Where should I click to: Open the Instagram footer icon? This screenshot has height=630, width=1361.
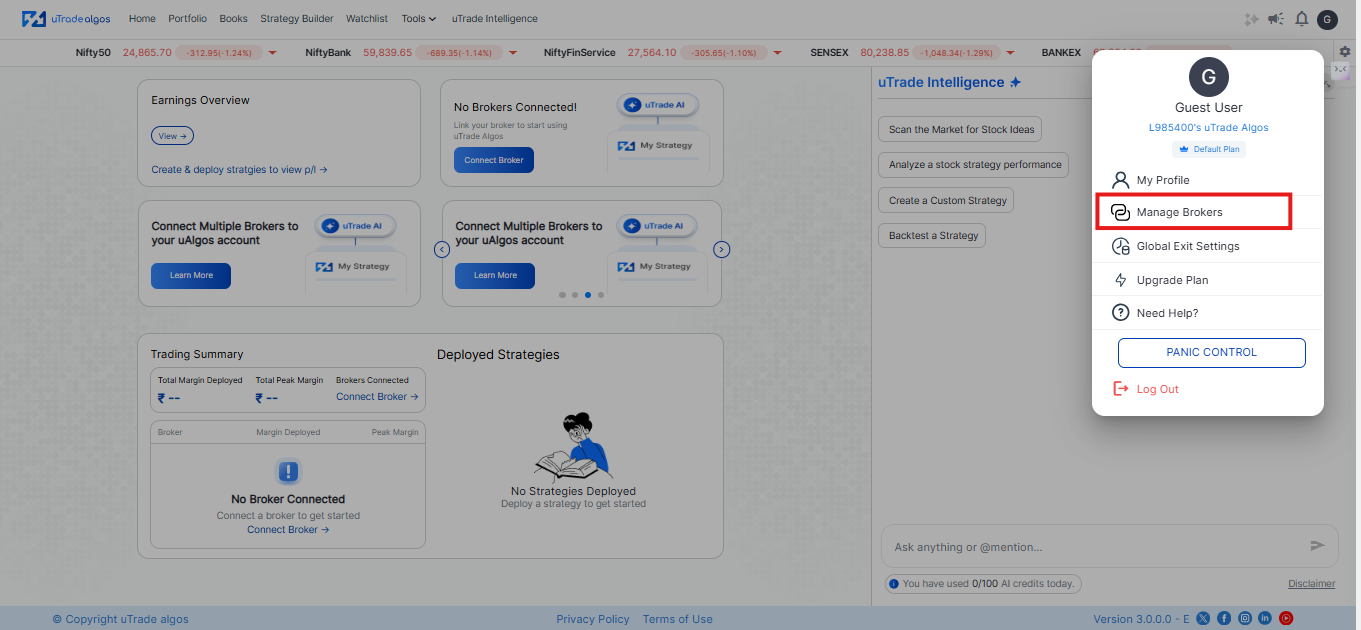coord(1245,619)
